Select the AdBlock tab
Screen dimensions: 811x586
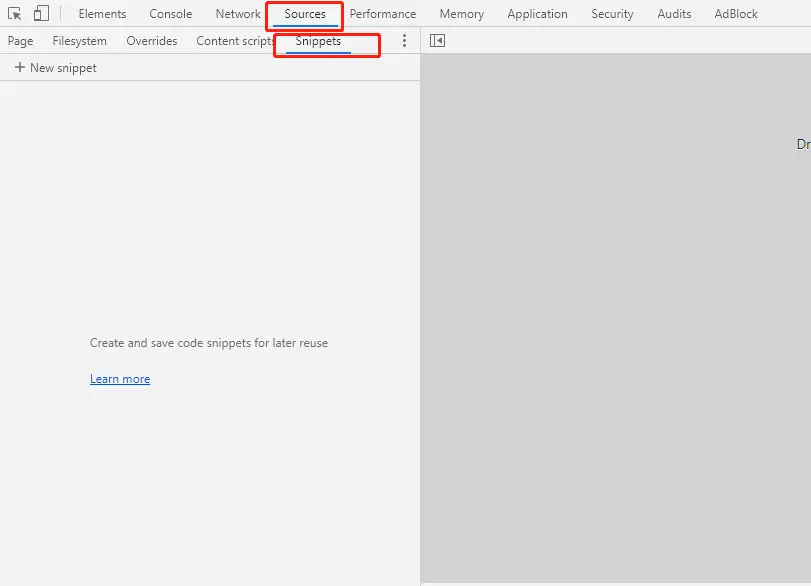tap(735, 14)
